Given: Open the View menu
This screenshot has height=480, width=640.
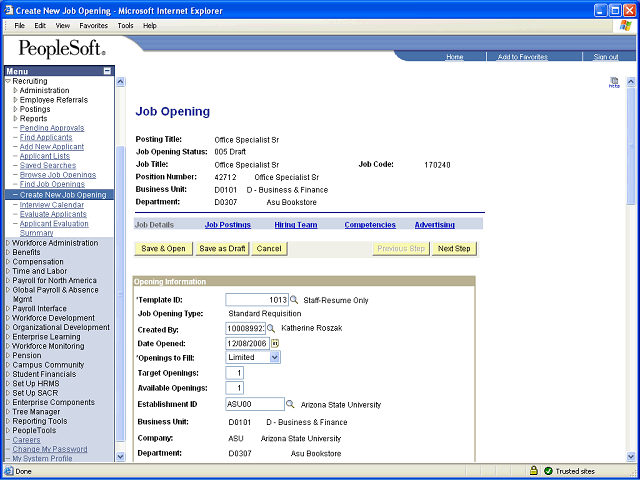Looking at the screenshot, I should (x=62, y=26).
